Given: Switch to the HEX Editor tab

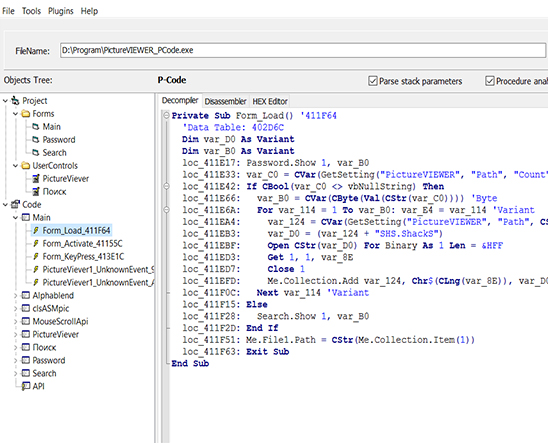Looking at the screenshot, I should [x=270, y=101].
